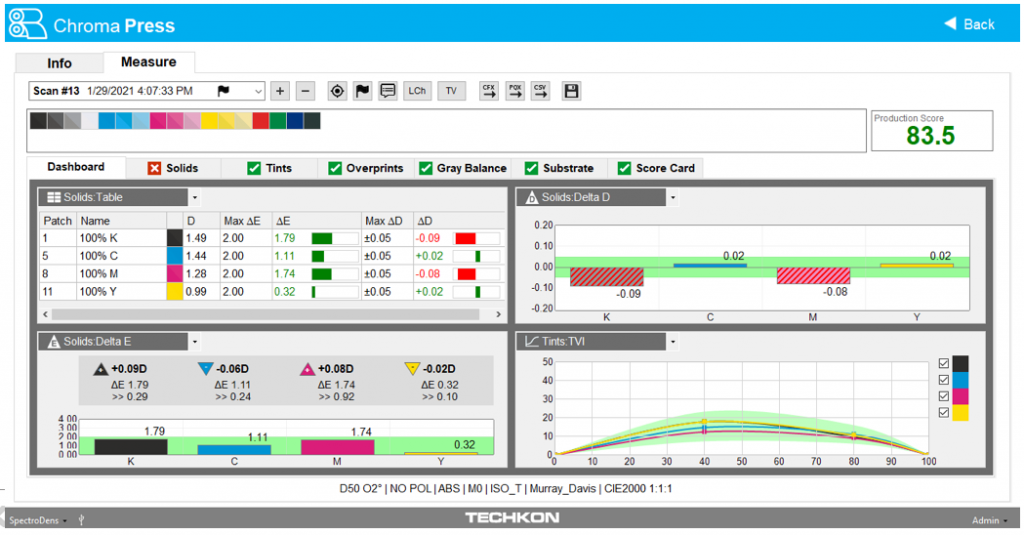Click the target measure icon in toolbar

(x=337, y=91)
